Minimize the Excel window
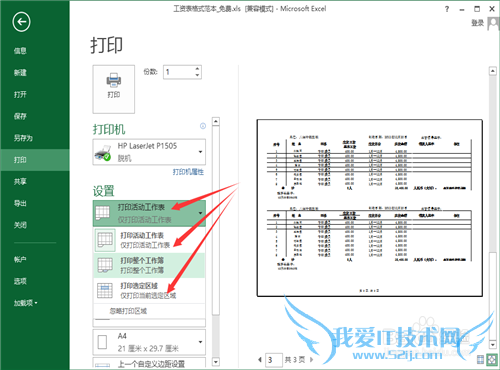 coord(462,9)
